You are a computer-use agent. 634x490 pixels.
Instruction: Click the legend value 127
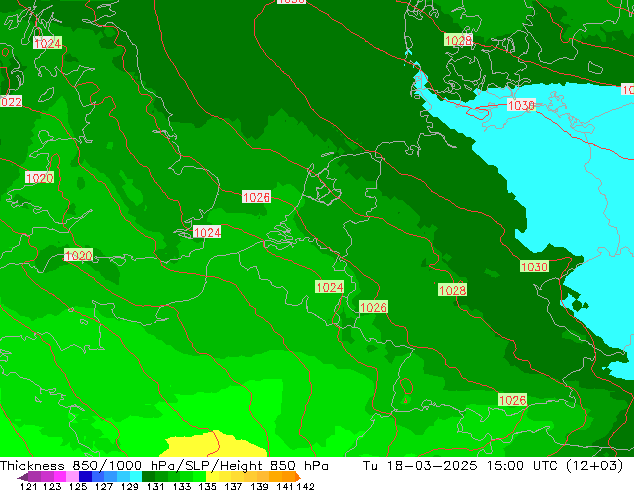104,486
